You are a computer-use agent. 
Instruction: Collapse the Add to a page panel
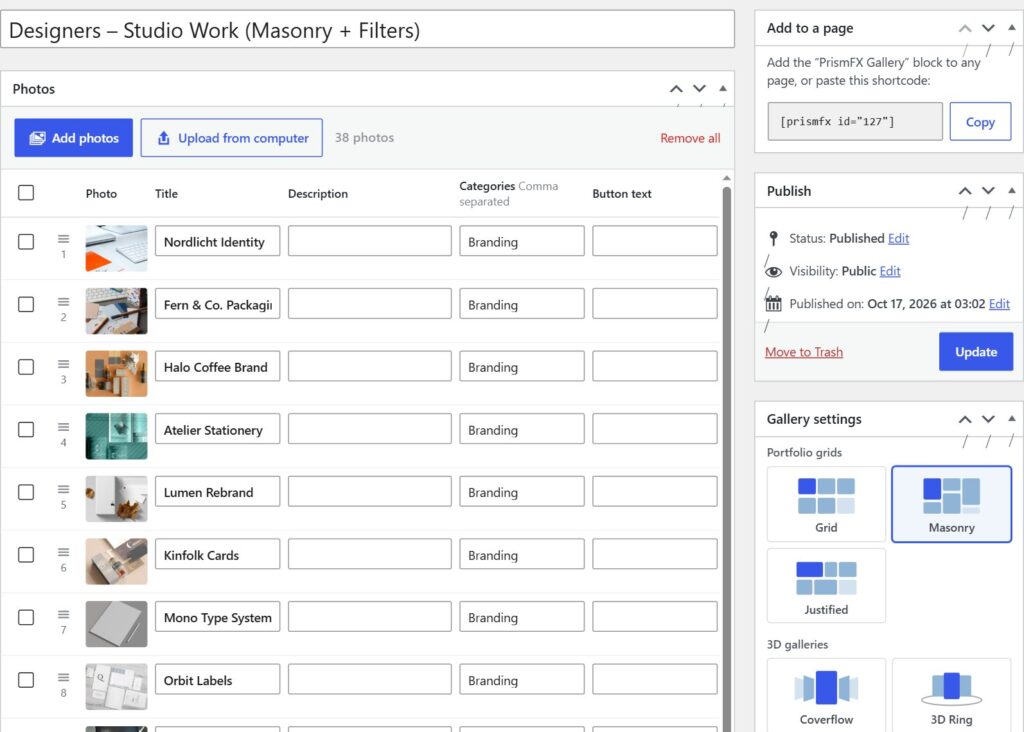click(x=1012, y=27)
